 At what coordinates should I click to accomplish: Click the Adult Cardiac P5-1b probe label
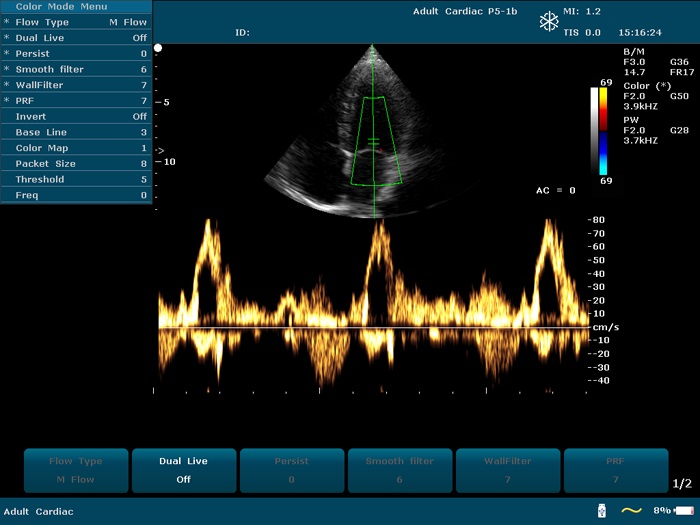pyautogui.click(x=465, y=12)
